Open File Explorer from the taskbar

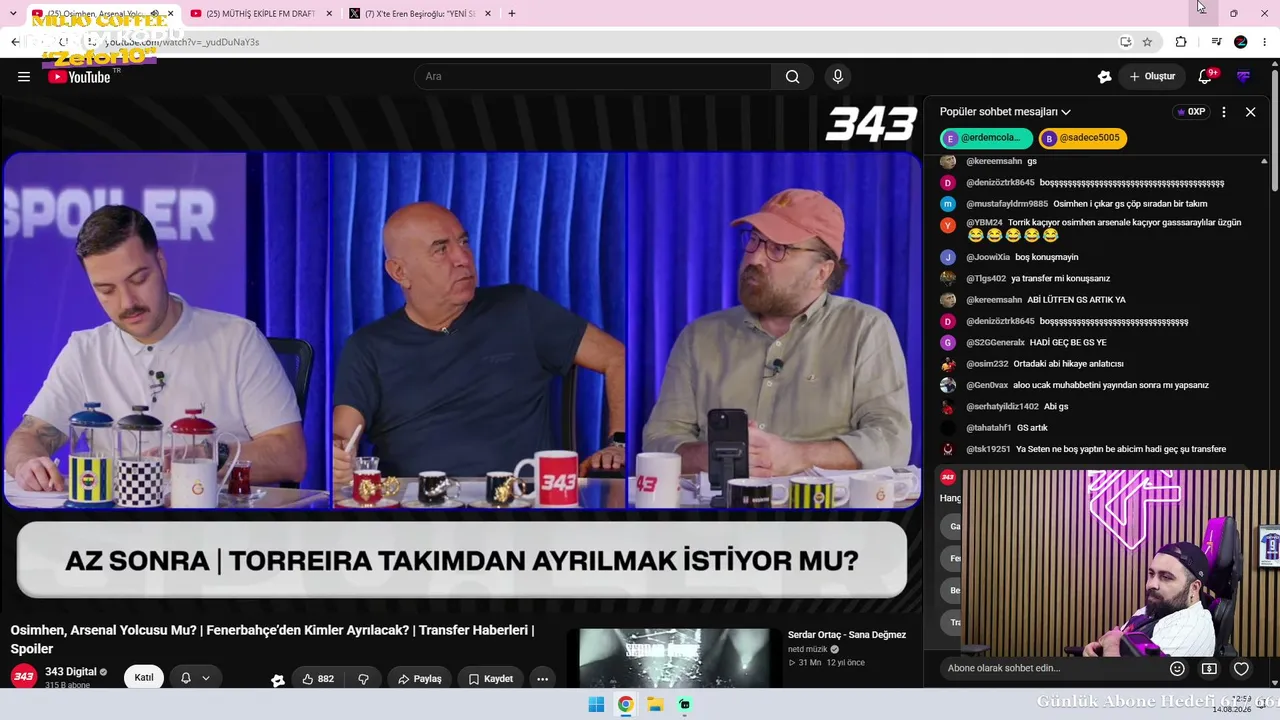tap(655, 704)
